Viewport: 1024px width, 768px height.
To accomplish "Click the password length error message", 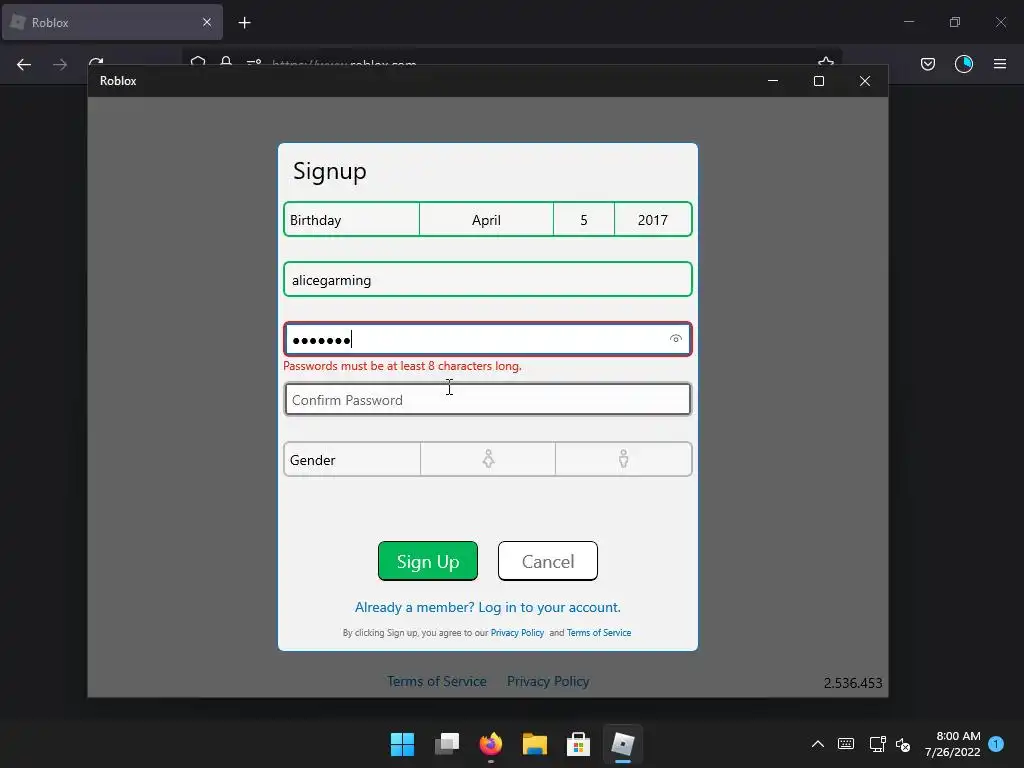I will point(402,366).
